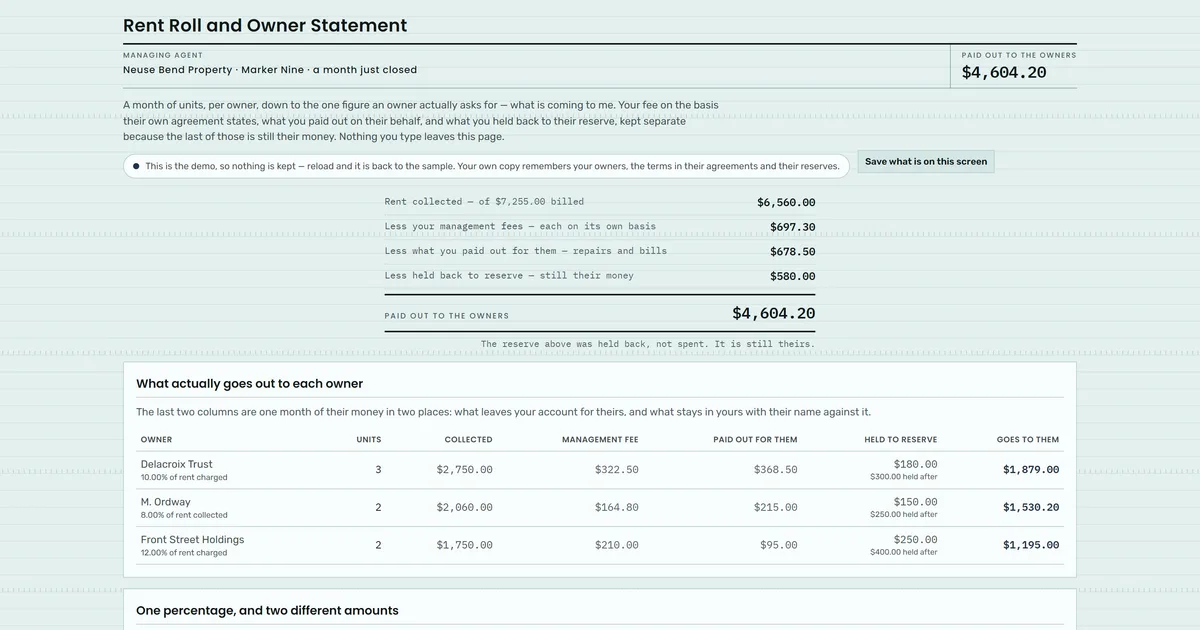Click the GOES TO THEM column header
Image resolution: width=1200 pixels, height=630 pixels.
(1028, 440)
